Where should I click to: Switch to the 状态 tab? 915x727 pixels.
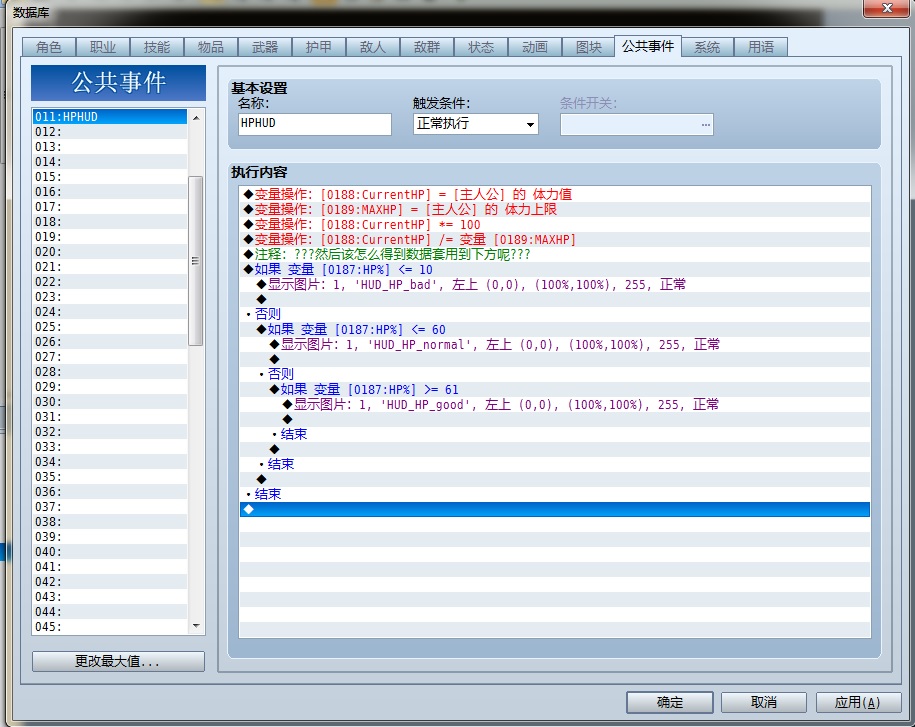click(481, 47)
